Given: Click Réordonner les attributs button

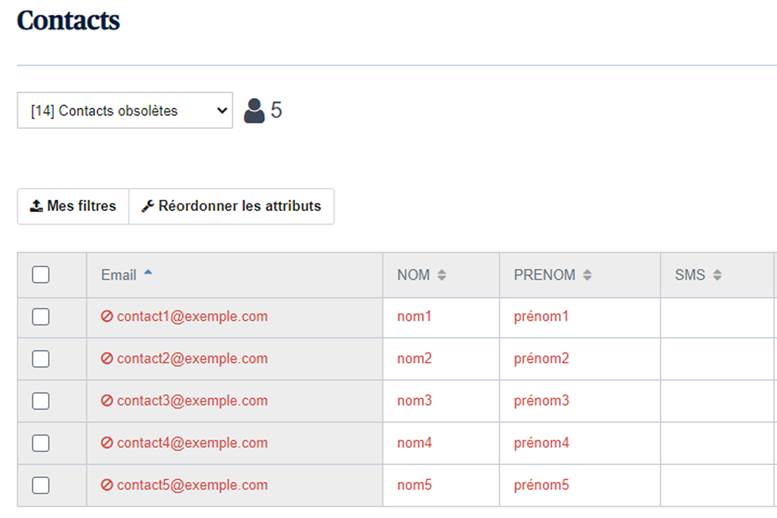Looking at the screenshot, I should point(231,206).
